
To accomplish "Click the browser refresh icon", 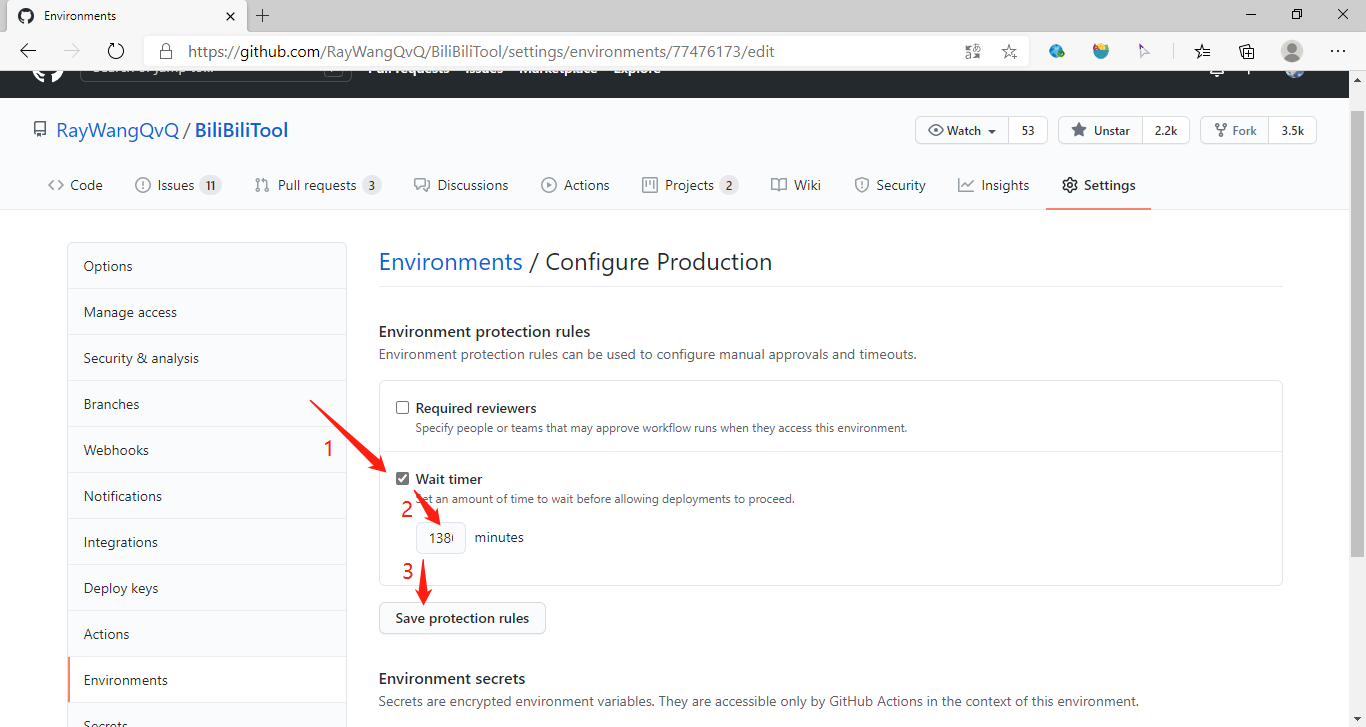I will click(115, 51).
